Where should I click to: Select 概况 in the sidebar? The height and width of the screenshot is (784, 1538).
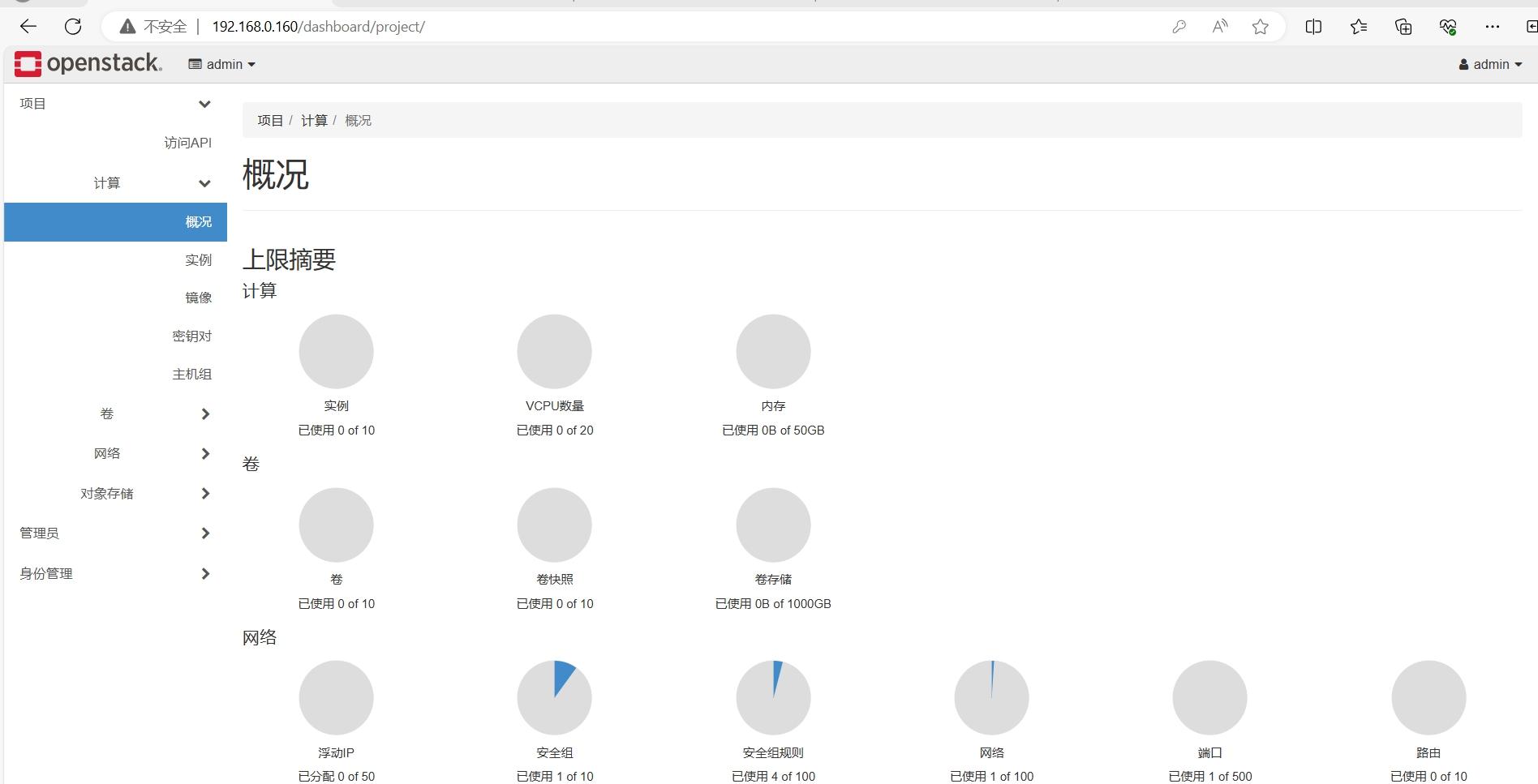[x=115, y=222]
